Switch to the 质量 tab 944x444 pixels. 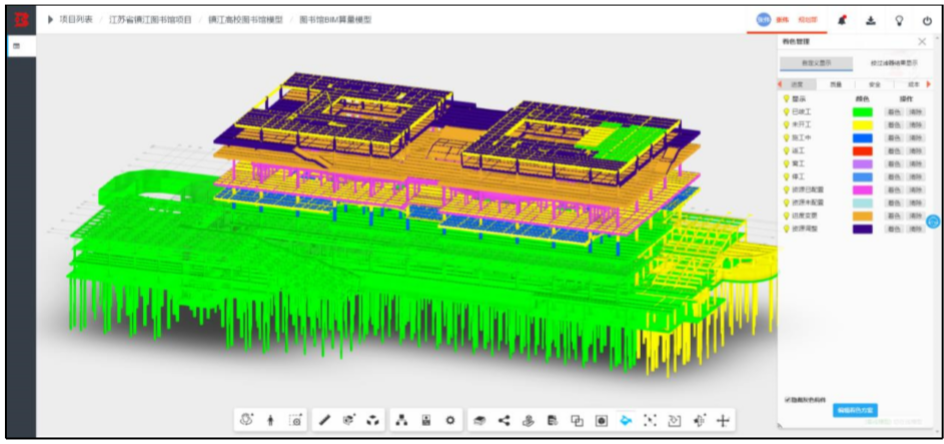click(836, 85)
